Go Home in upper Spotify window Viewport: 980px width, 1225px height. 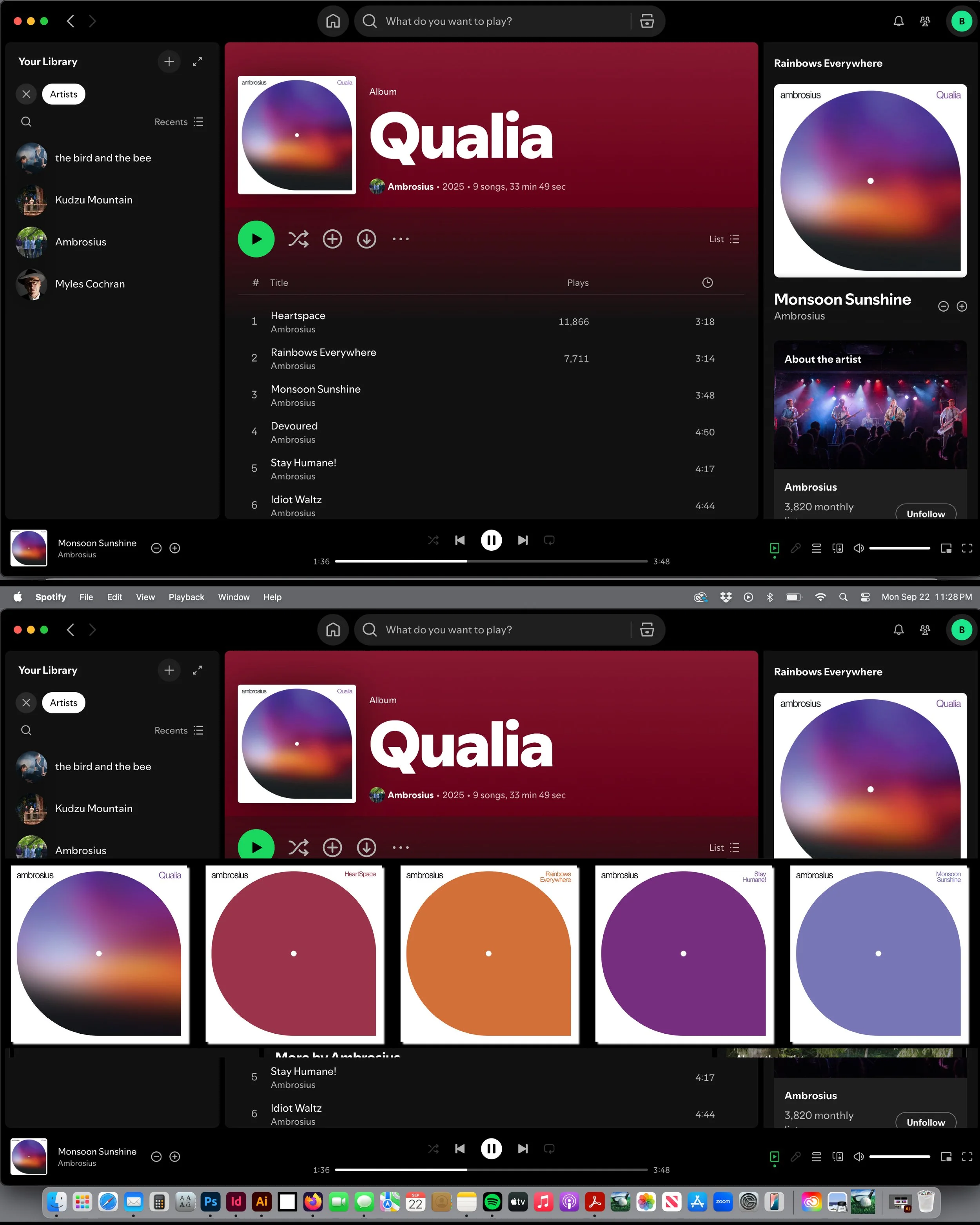[333, 21]
